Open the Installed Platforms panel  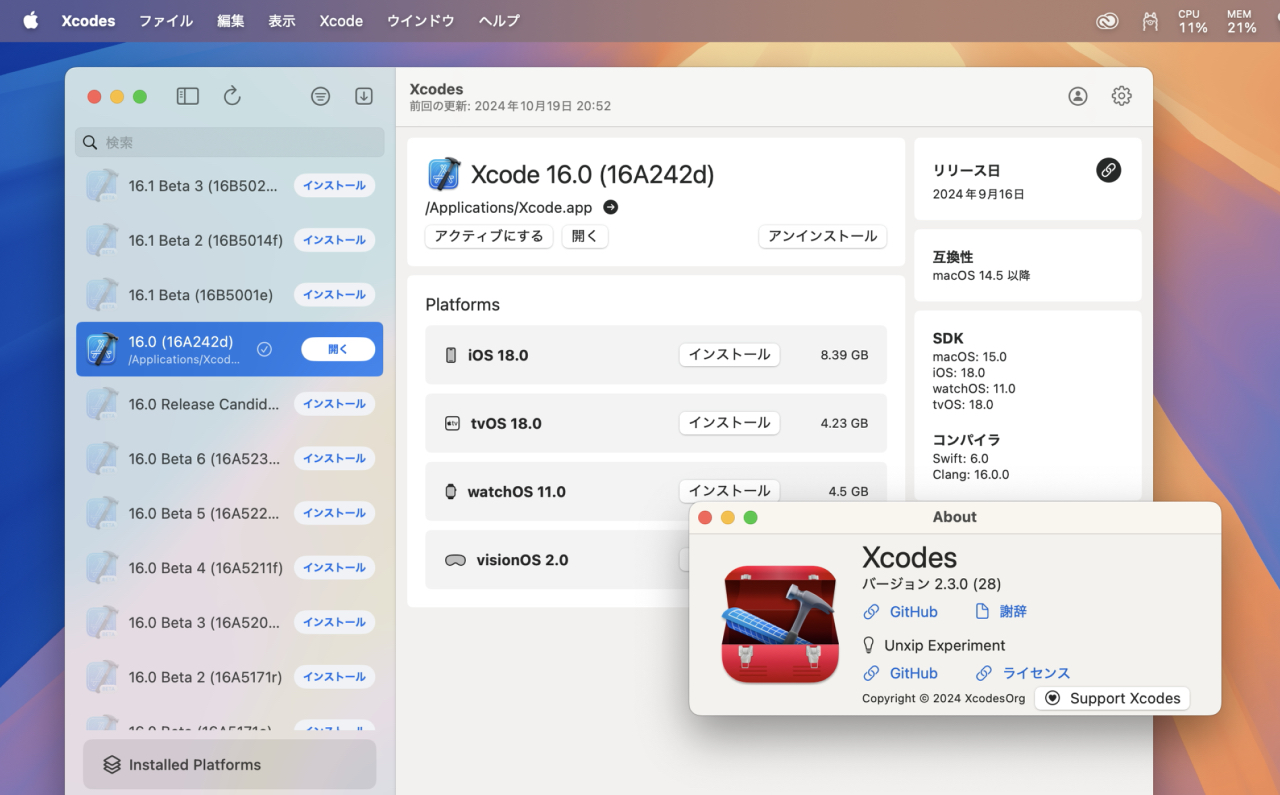point(230,765)
